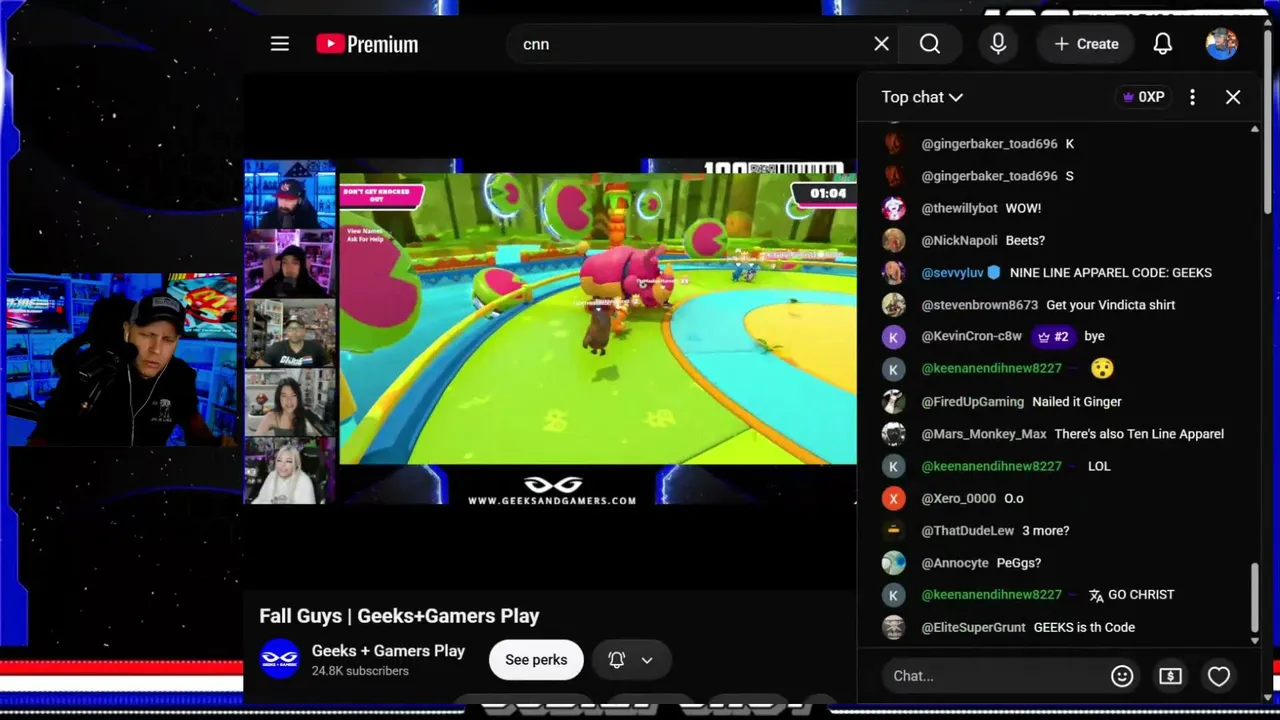
Task: Click @stevenbrown8673's avatar in chat
Action: click(x=893, y=305)
